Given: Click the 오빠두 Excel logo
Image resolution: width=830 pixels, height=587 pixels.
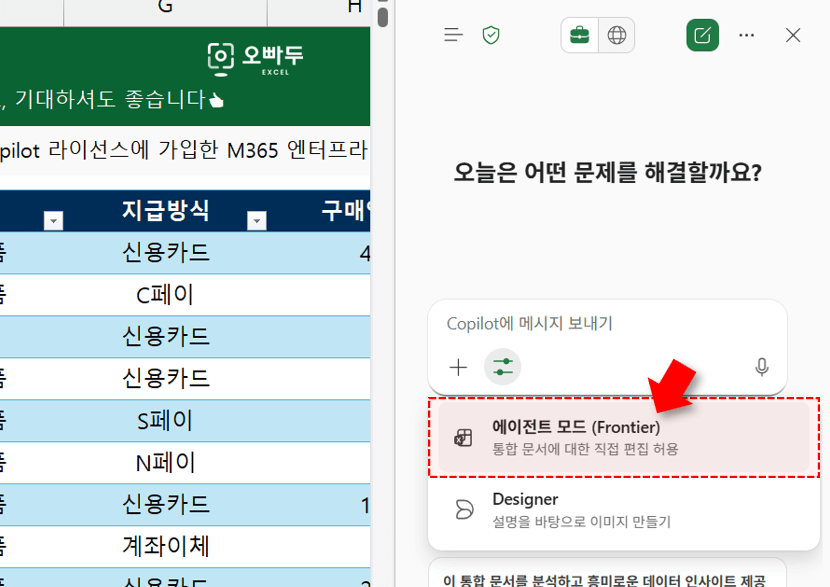Looking at the screenshot, I should tap(255, 59).
